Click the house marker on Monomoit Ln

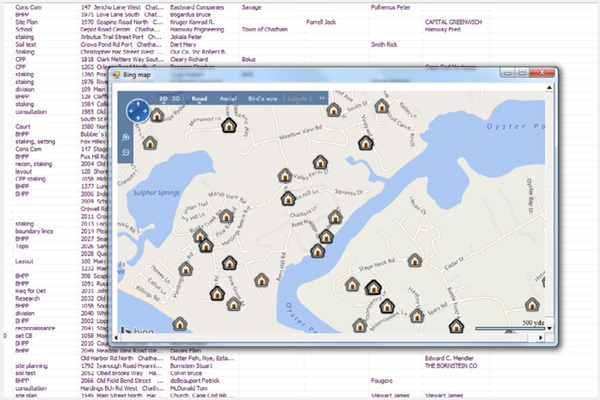pos(229,125)
